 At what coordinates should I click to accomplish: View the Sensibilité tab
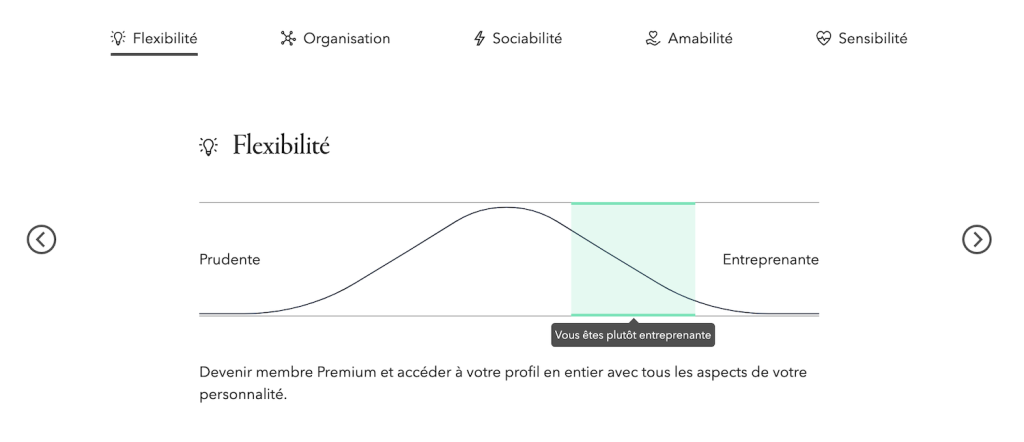click(x=873, y=39)
